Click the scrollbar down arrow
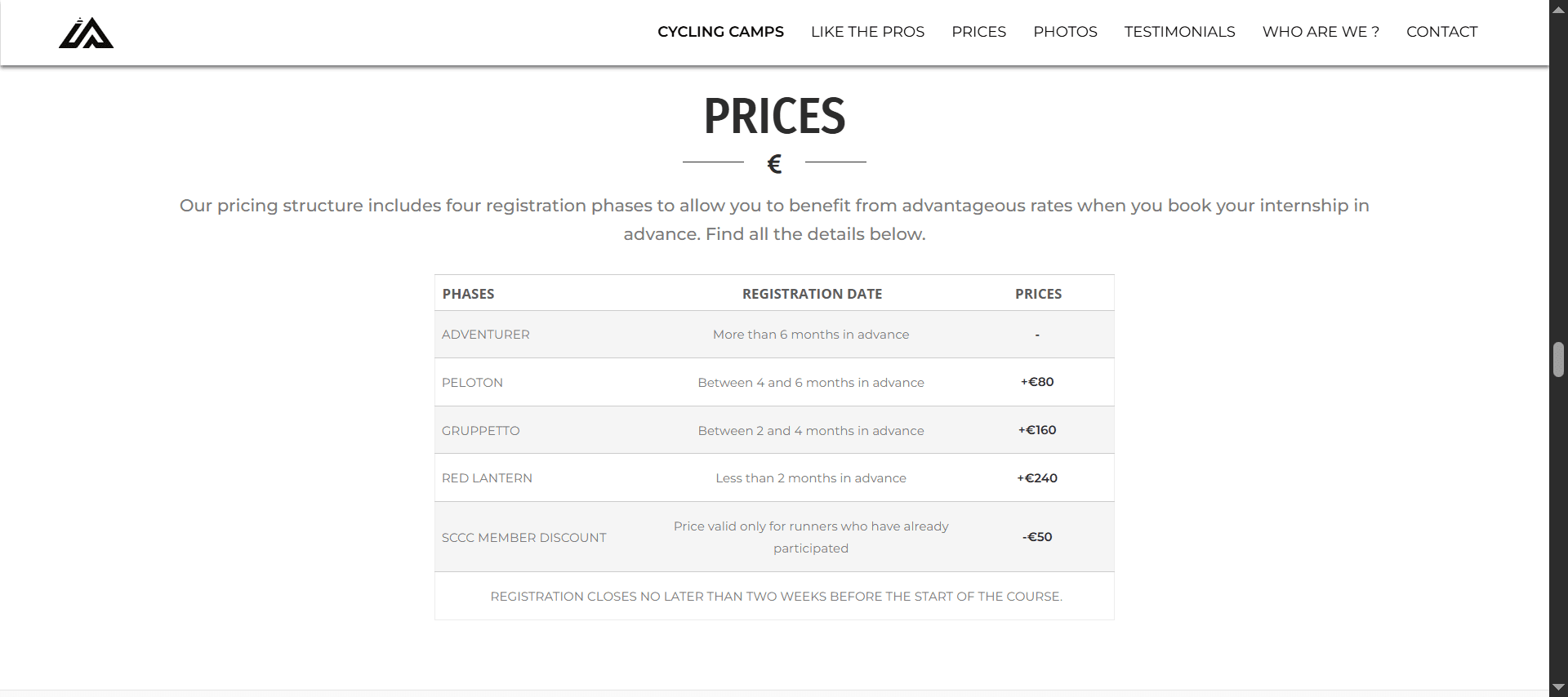Viewport: 1568px width, 697px height. coord(1558,687)
